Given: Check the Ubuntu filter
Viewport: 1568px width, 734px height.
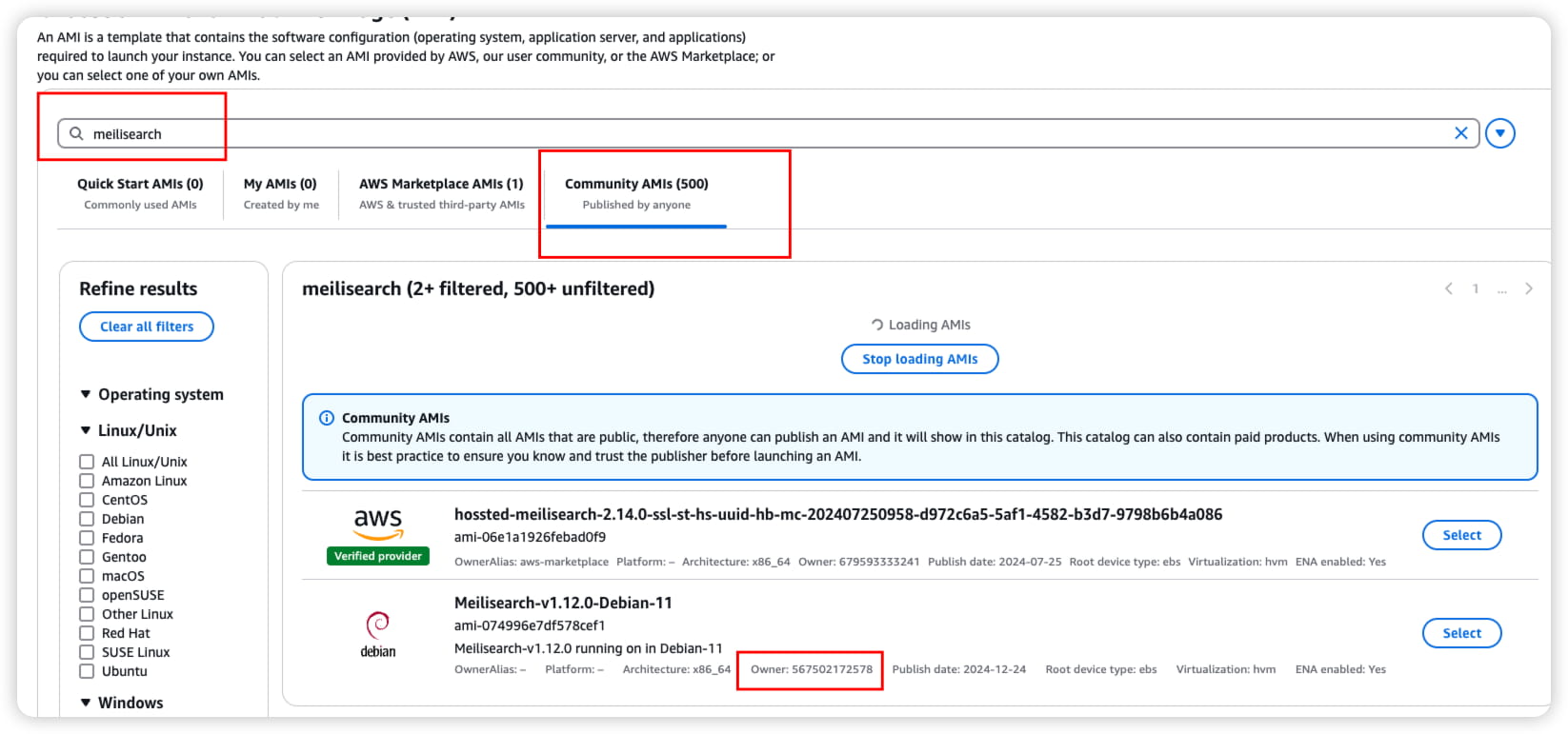Looking at the screenshot, I should [x=87, y=671].
